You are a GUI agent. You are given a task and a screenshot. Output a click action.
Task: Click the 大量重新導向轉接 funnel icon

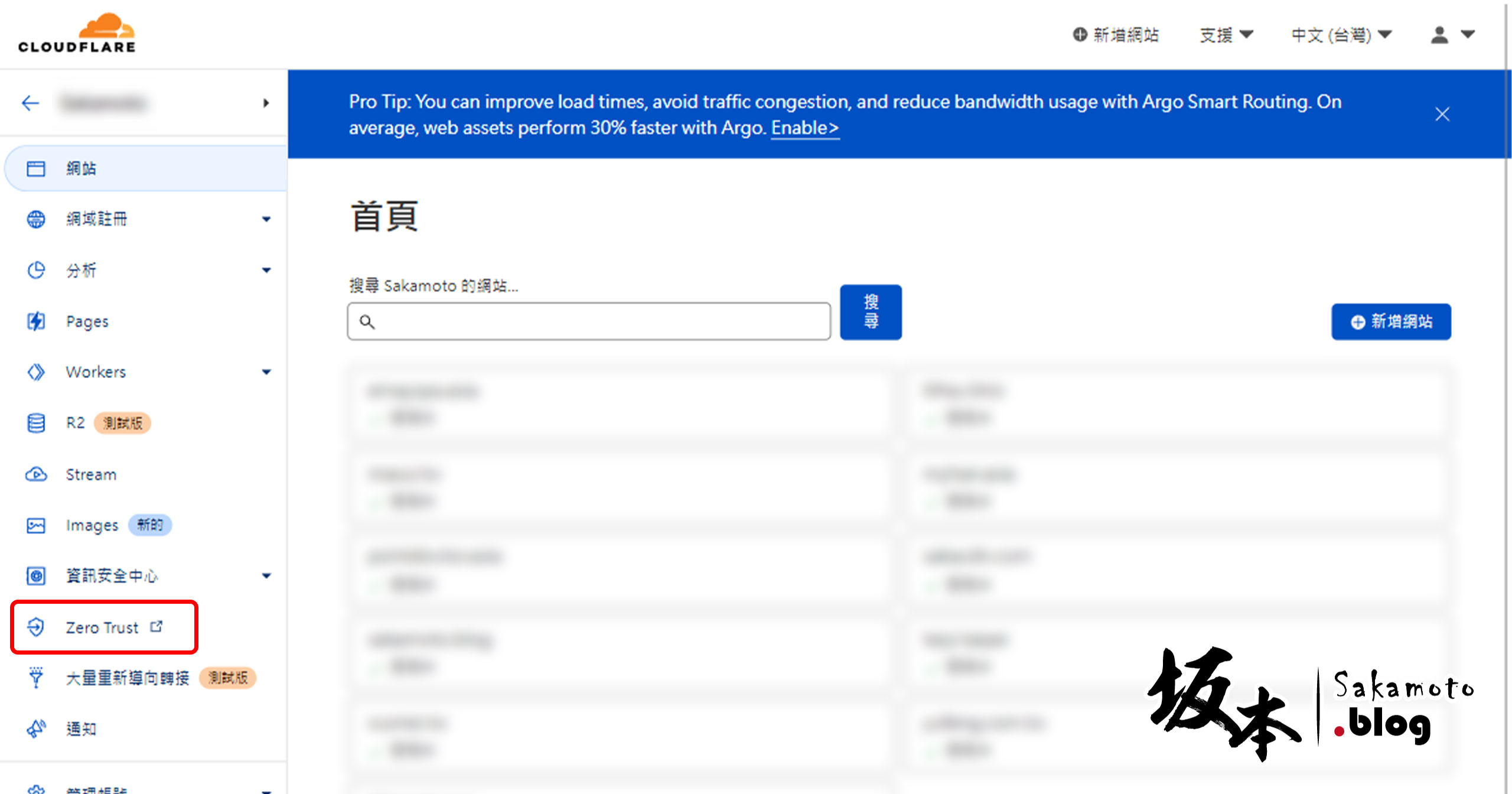[36, 678]
